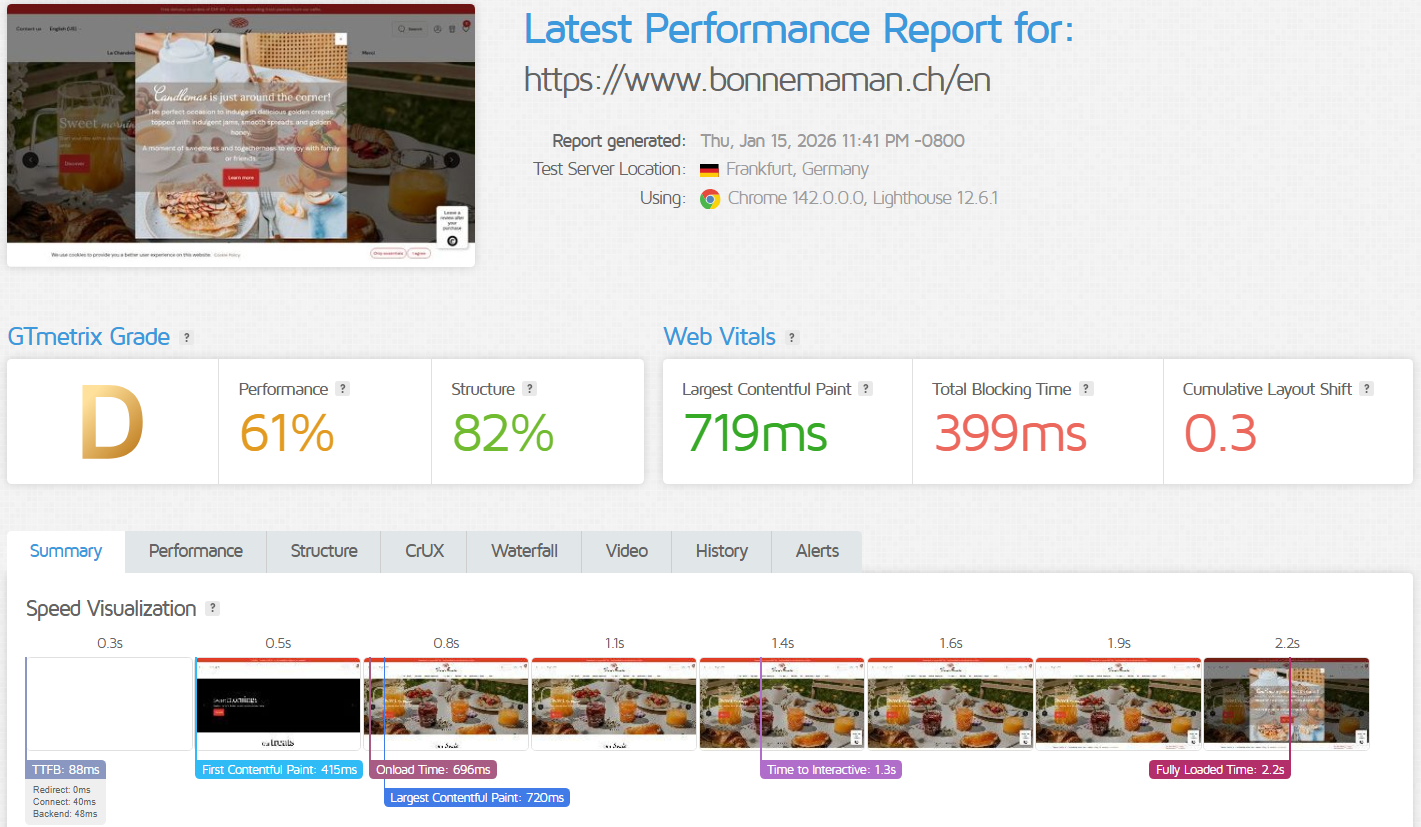This screenshot has width=1421, height=827.
Task: Click the 82% structure score
Action: tap(503, 434)
